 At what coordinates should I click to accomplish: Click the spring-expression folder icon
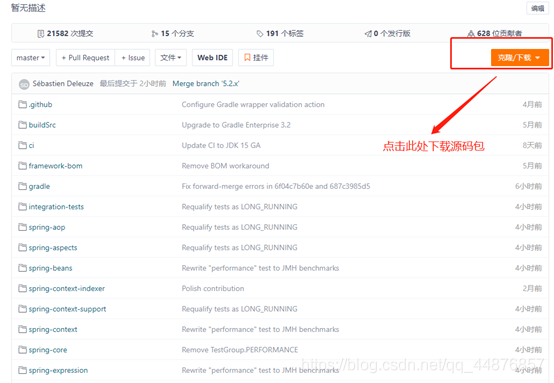23,370
